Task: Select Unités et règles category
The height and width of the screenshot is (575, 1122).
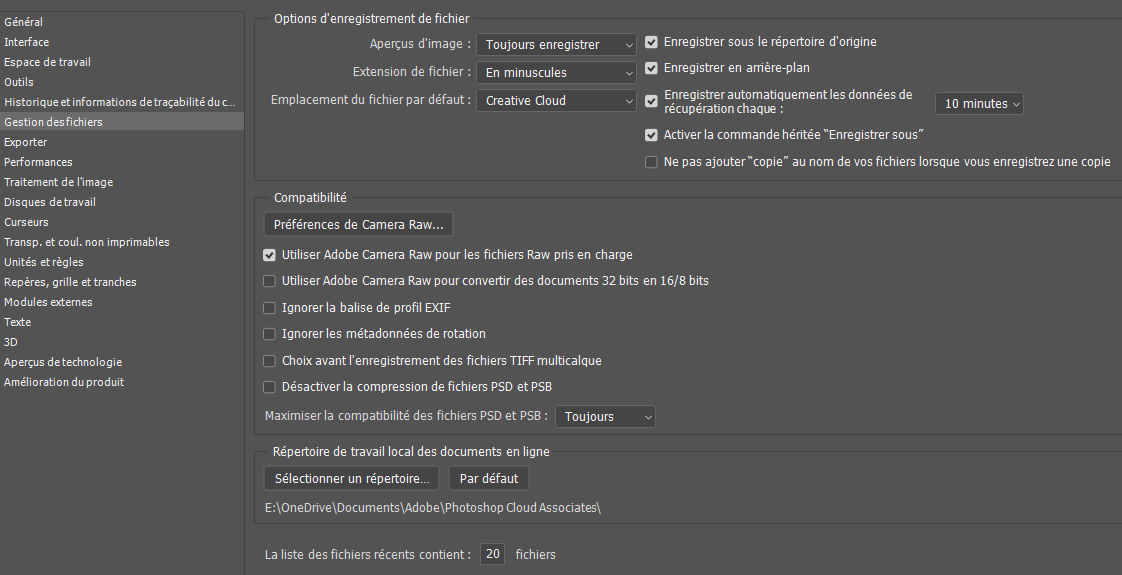Action: (x=44, y=262)
